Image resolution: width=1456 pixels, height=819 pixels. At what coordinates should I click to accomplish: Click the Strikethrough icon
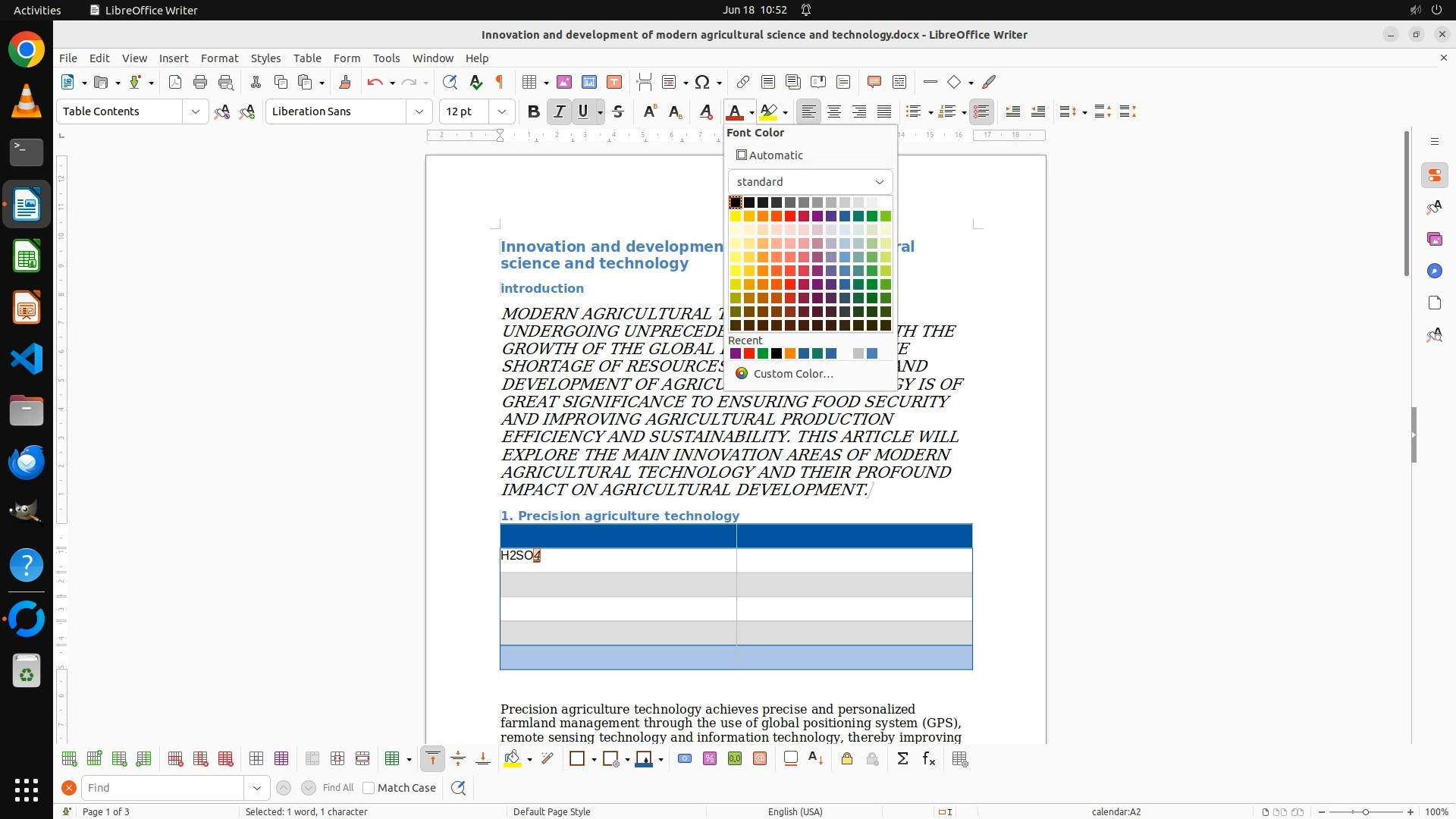point(618,111)
